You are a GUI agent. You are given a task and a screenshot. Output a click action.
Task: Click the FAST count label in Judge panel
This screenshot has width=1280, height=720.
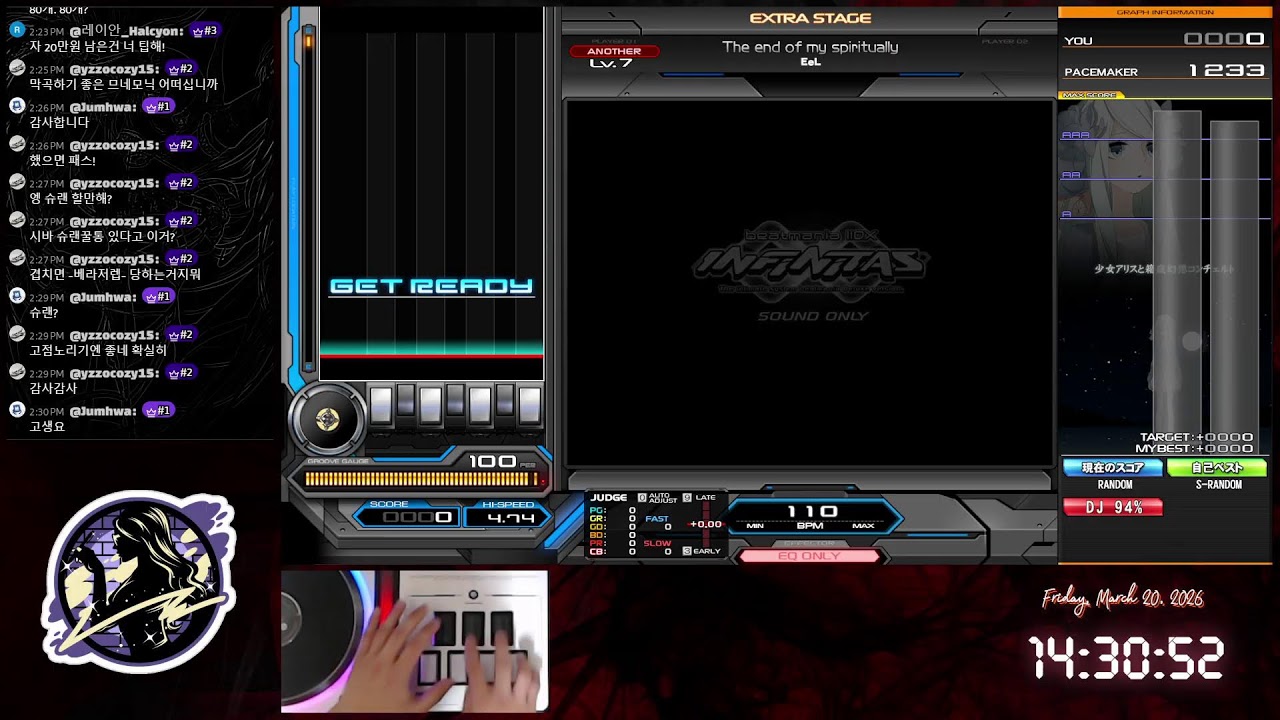657,519
